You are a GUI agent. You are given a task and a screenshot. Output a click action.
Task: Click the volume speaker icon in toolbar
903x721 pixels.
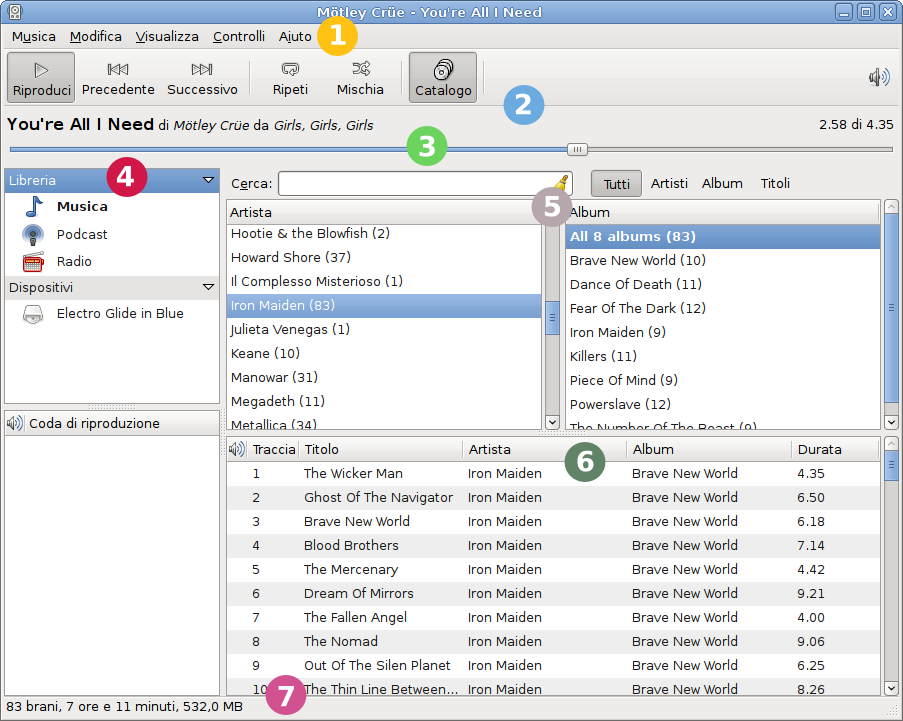[879, 78]
